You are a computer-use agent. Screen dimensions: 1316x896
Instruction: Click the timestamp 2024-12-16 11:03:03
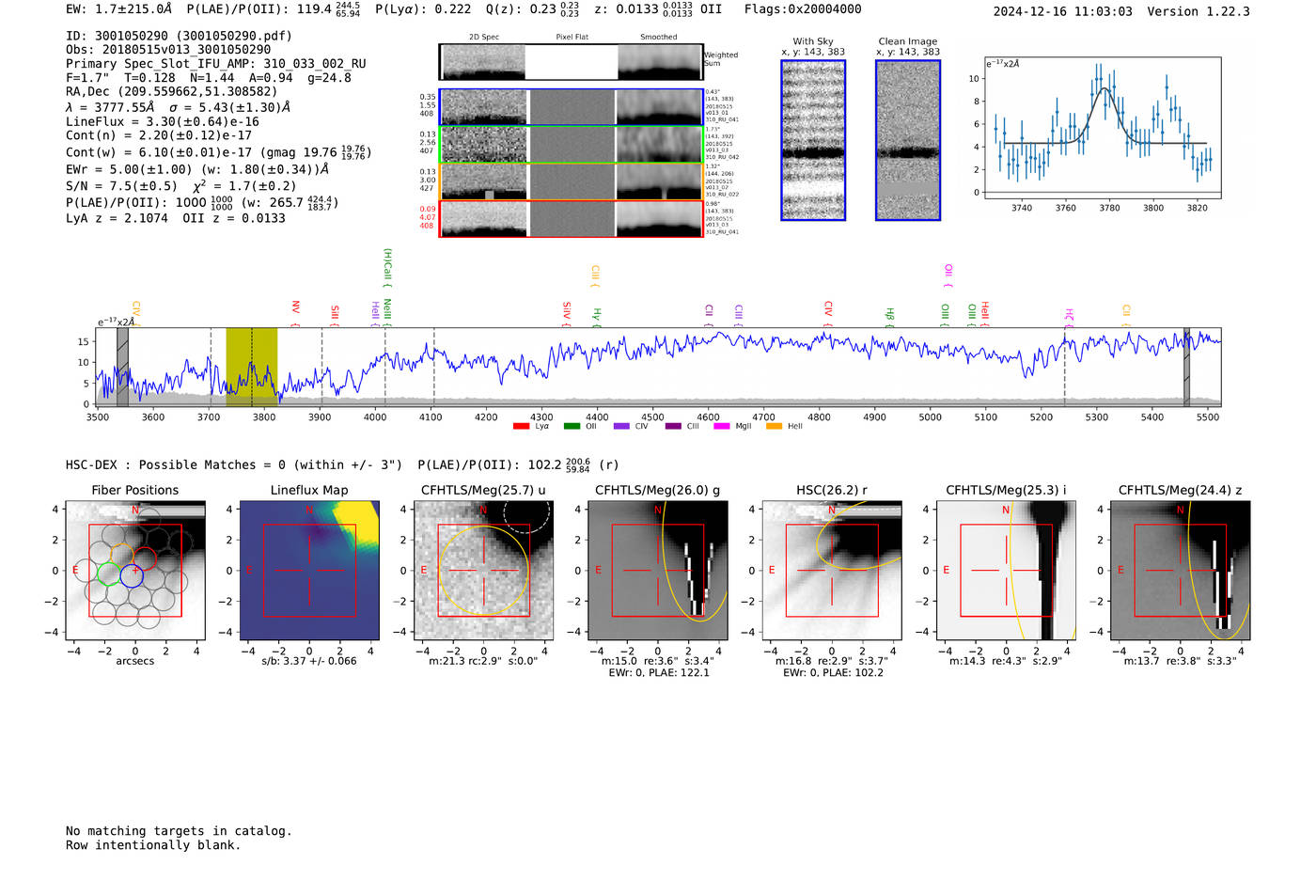(x=1063, y=11)
